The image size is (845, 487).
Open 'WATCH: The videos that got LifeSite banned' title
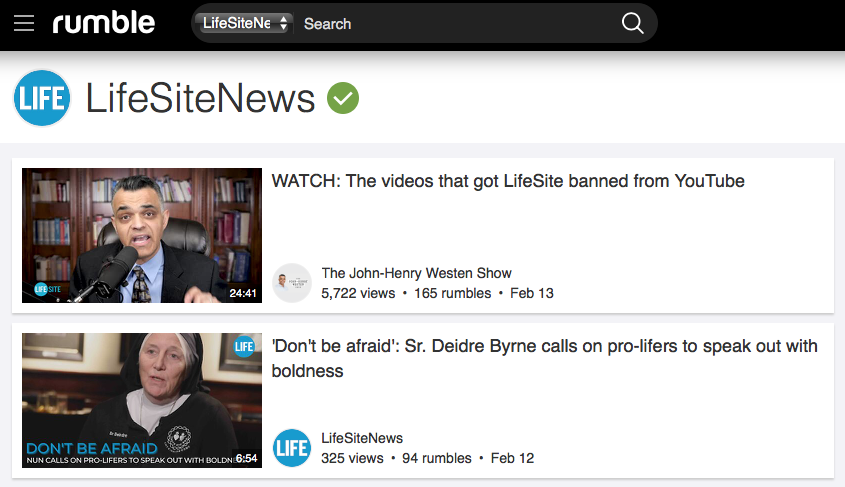pos(508,181)
